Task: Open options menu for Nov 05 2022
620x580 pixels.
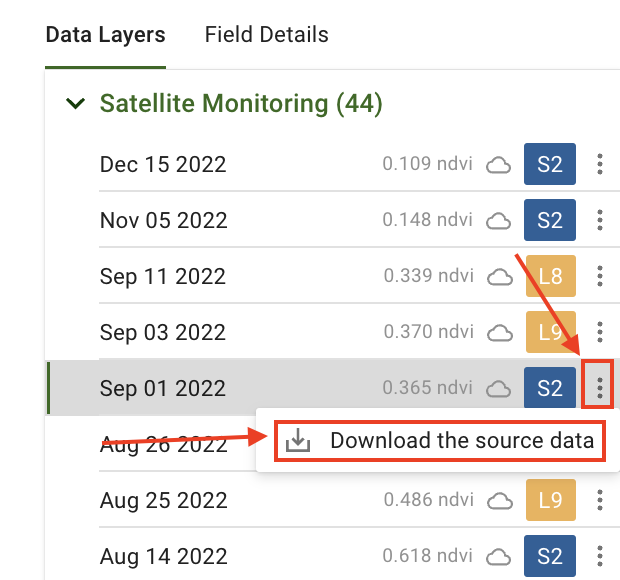Action: coord(599,220)
